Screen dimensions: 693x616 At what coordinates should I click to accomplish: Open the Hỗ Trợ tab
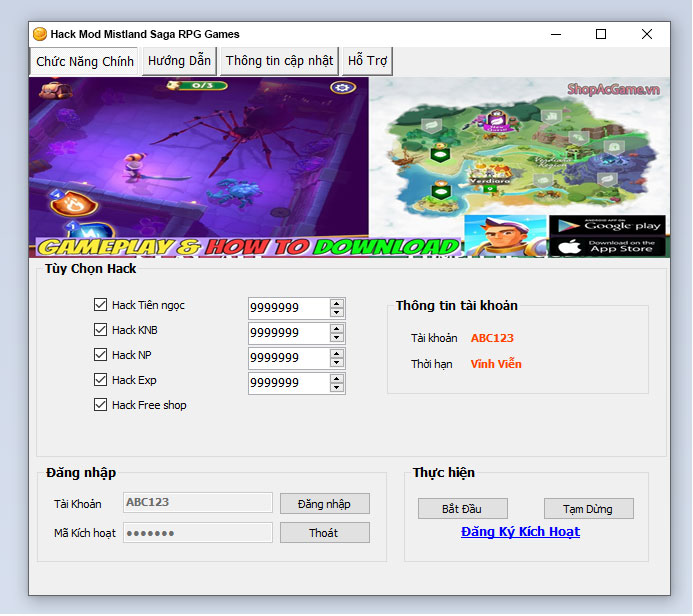[367, 61]
